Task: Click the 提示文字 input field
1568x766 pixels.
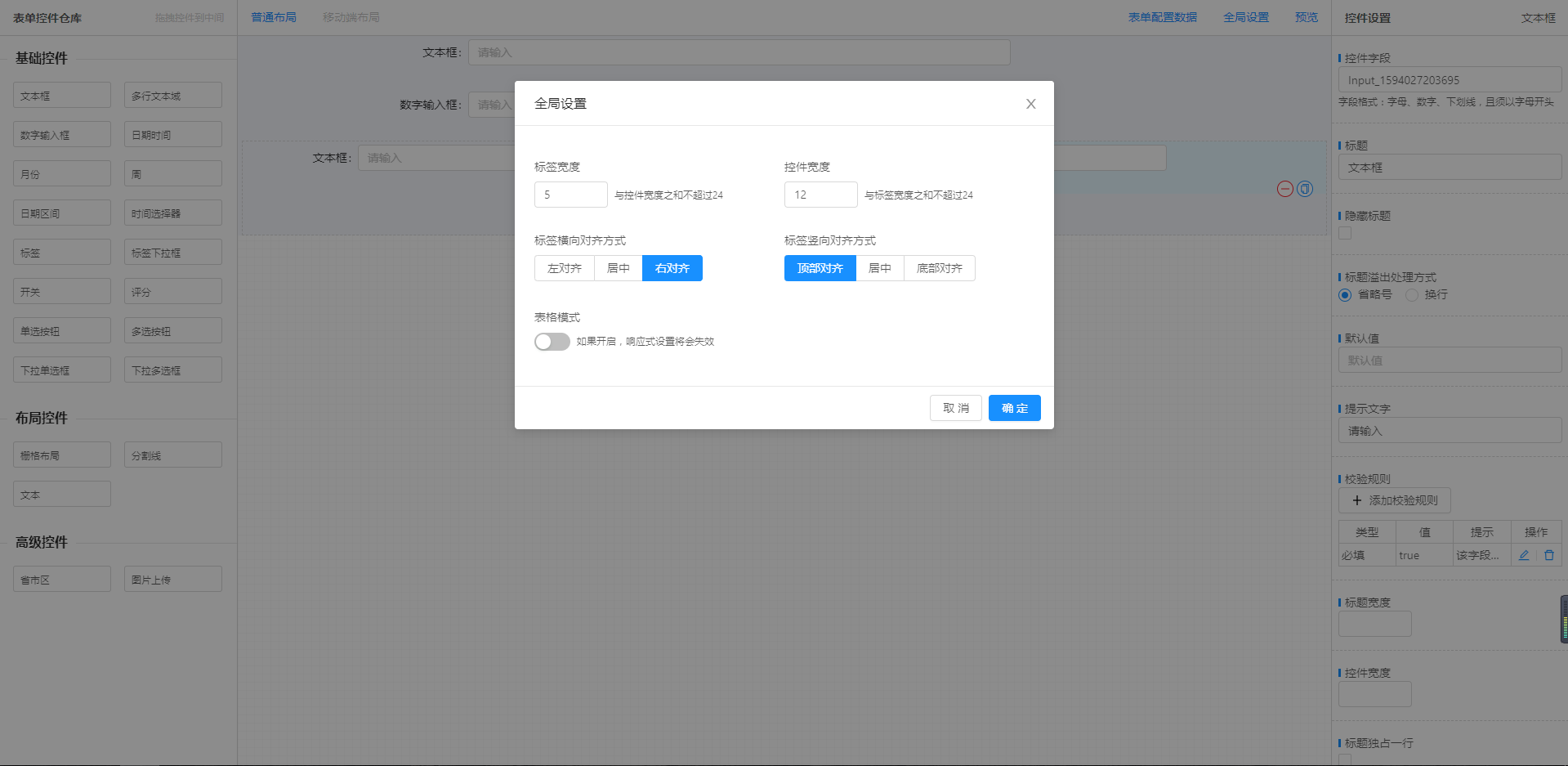Action: (x=1450, y=430)
